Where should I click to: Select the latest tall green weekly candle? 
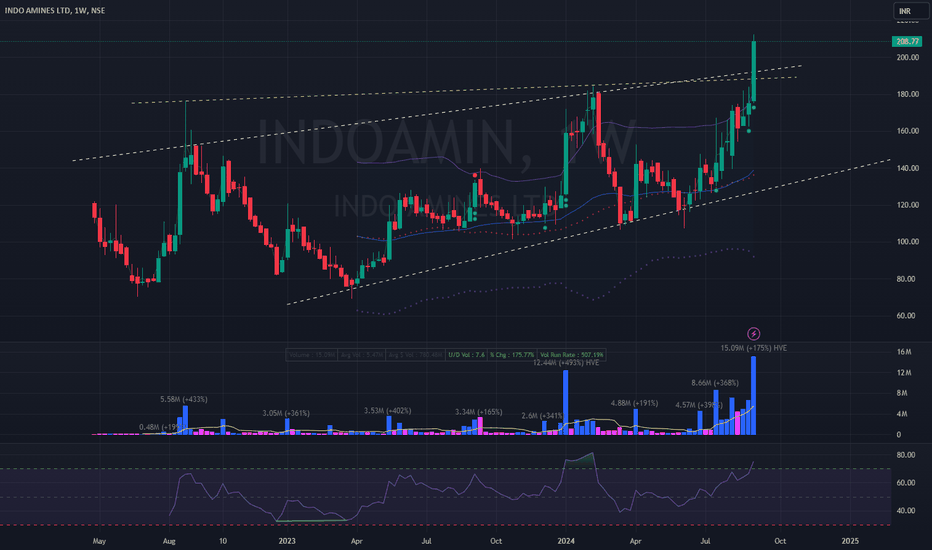pos(754,71)
